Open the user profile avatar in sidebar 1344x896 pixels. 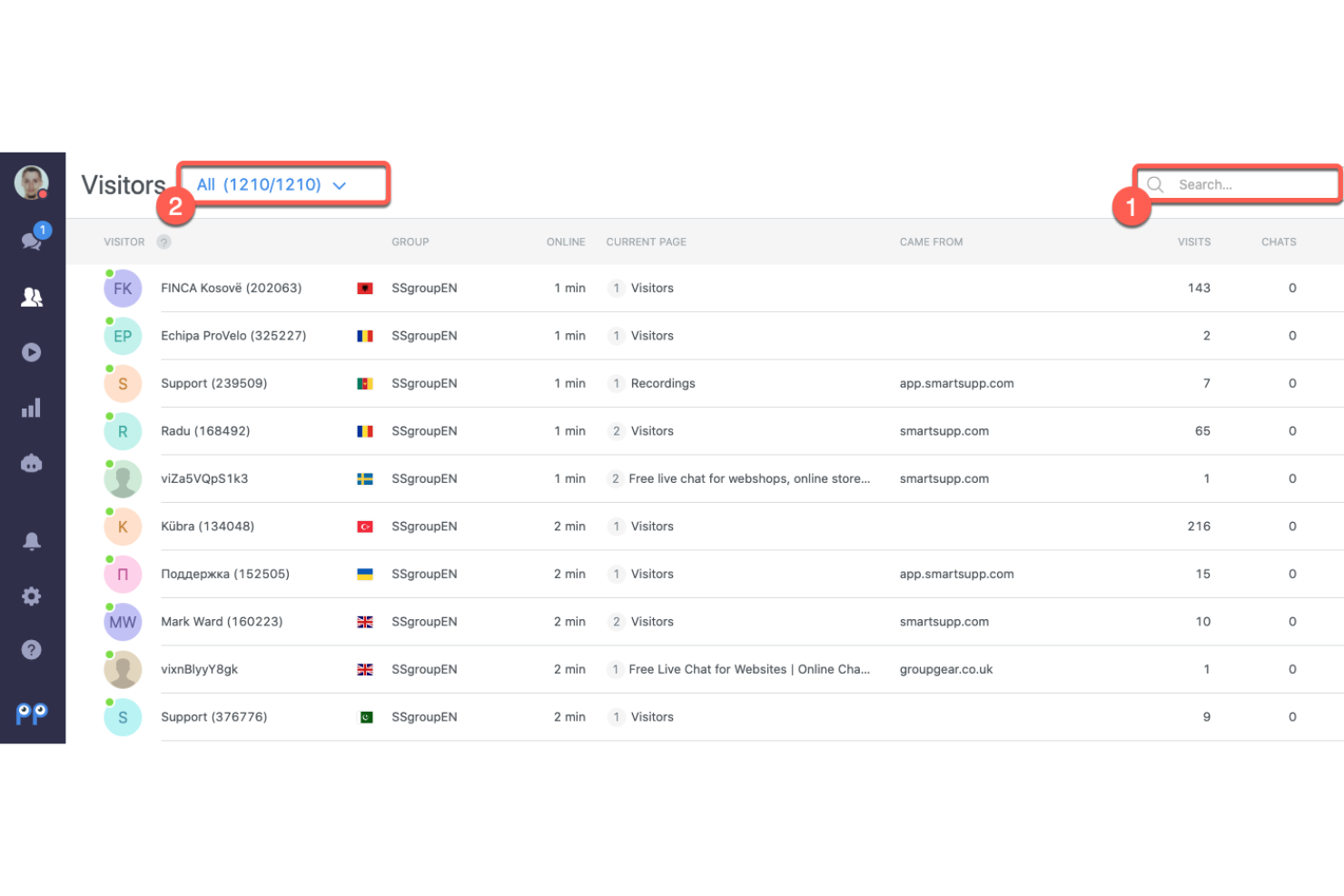[x=32, y=182]
